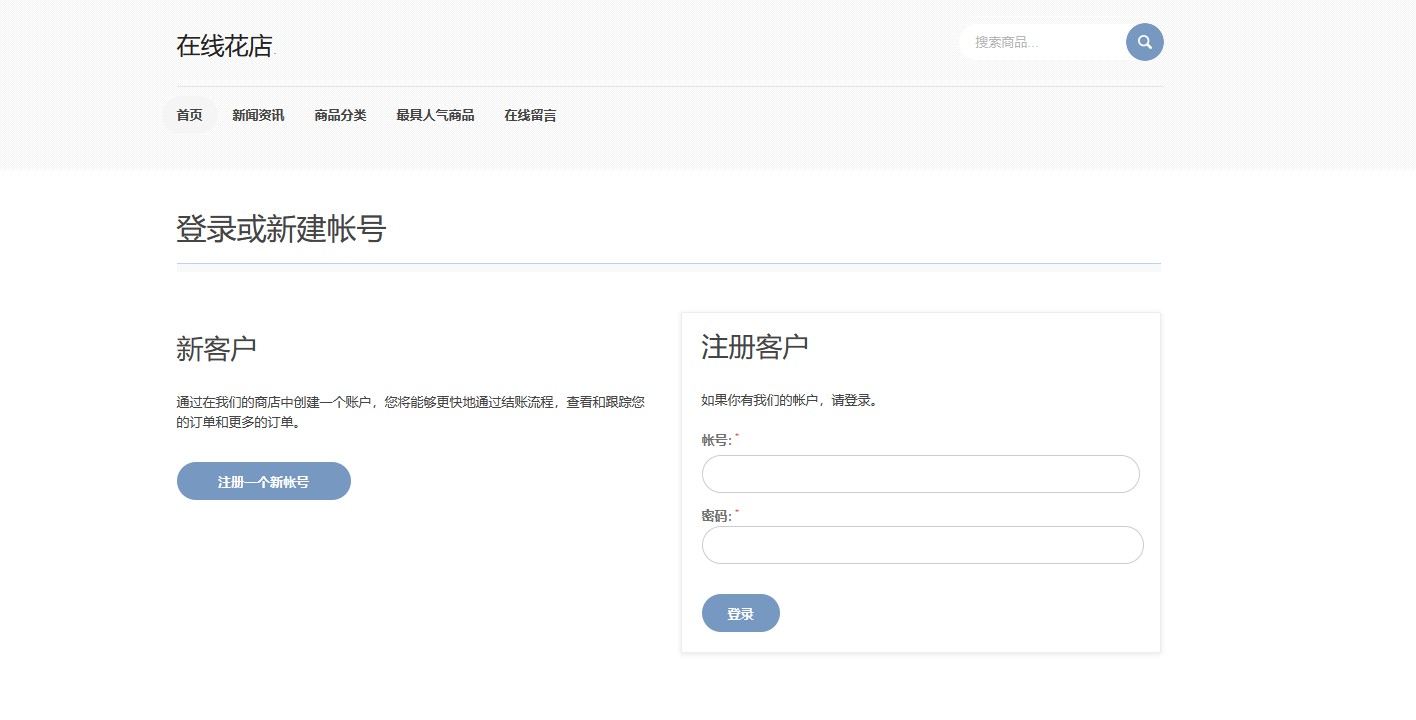Screen dimensions: 1416x720
Task: Click the 帐号 field label
Action: (x=717, y=440)
